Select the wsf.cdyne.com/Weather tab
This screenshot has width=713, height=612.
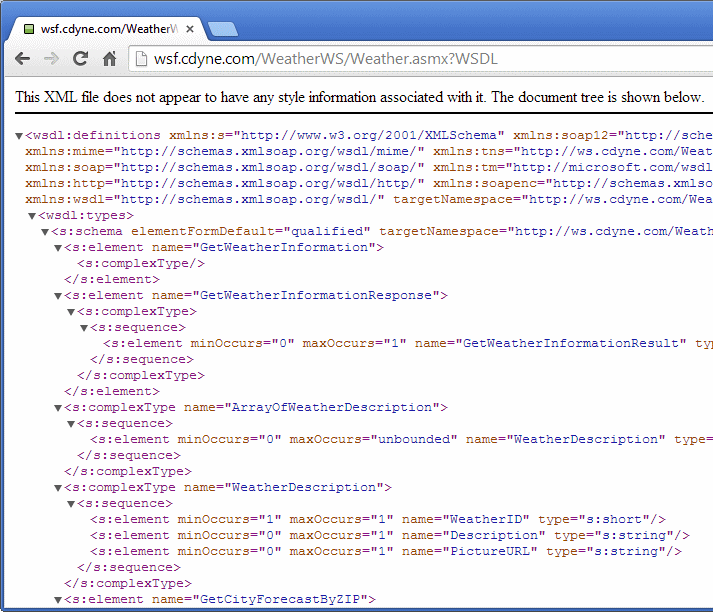(108, 29)
